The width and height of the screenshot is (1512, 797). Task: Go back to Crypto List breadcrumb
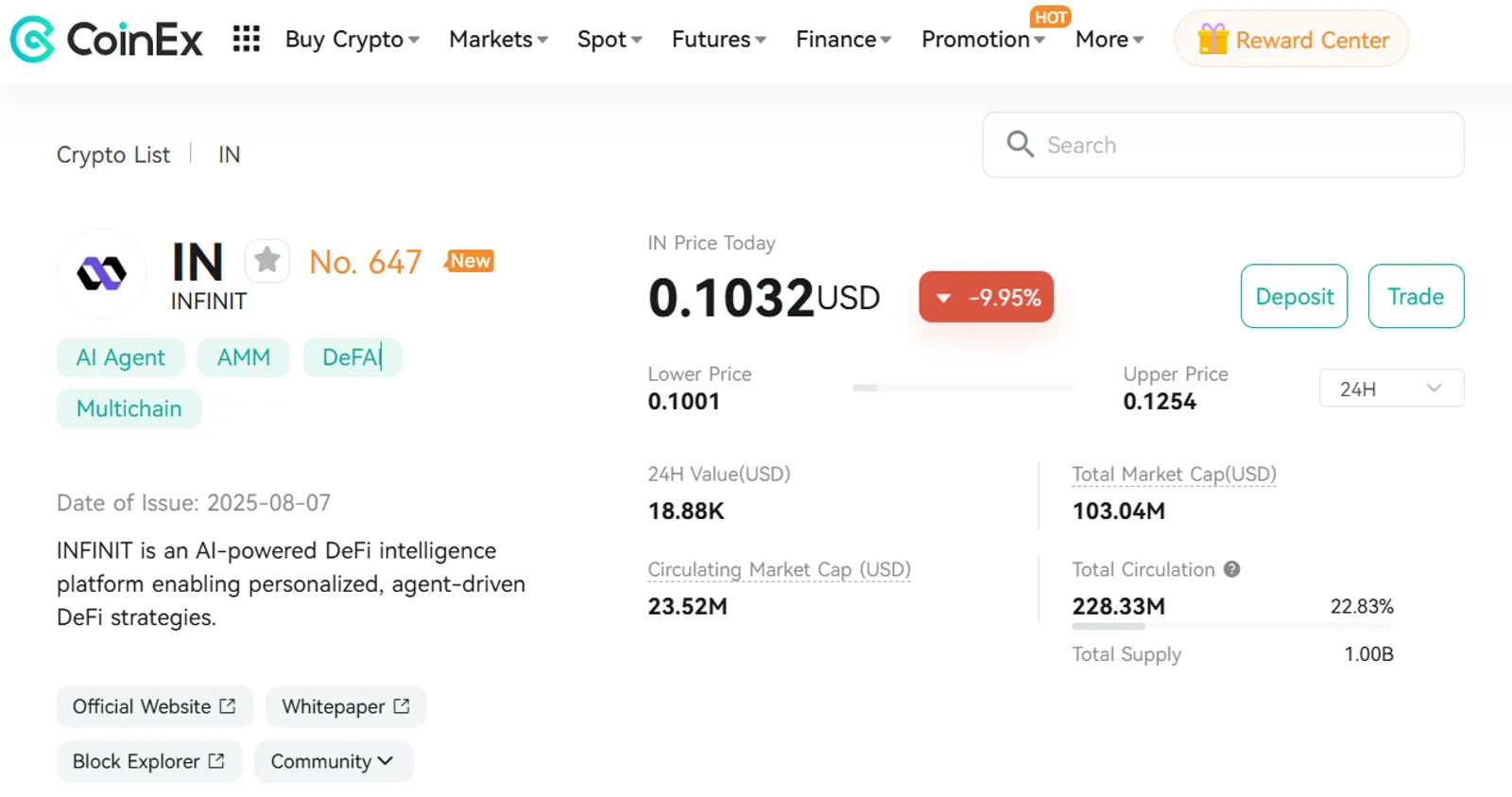coord(113,154)
